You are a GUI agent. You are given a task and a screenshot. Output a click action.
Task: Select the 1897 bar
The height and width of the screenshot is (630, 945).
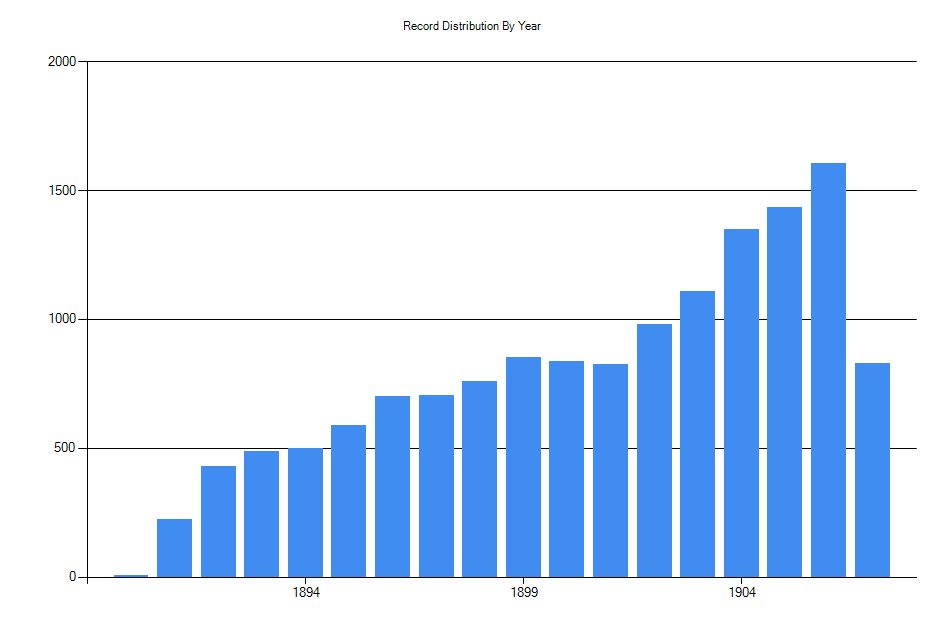click(x=436, y=486)
